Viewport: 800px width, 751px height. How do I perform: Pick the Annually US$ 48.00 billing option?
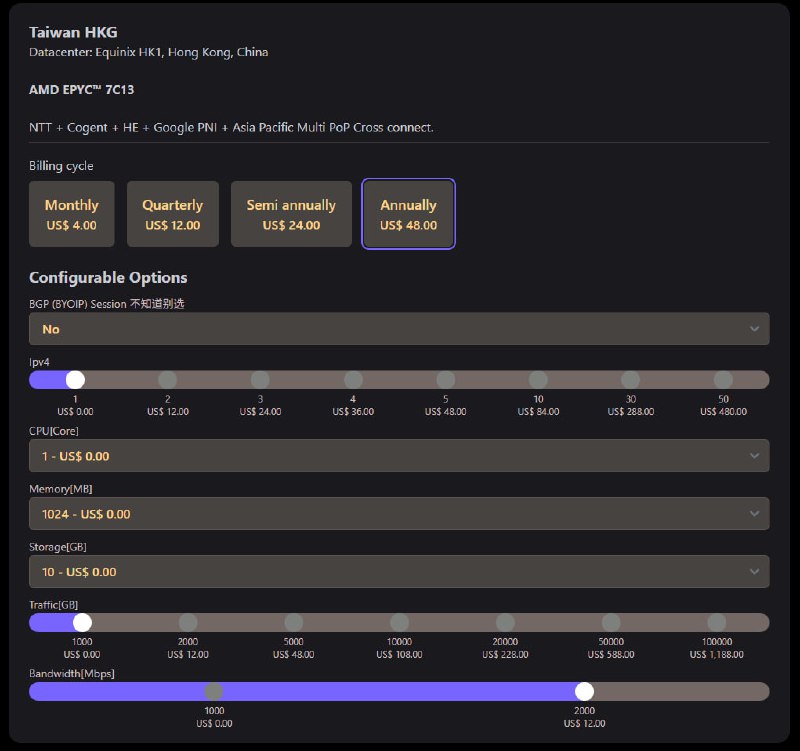click(408, 214)
